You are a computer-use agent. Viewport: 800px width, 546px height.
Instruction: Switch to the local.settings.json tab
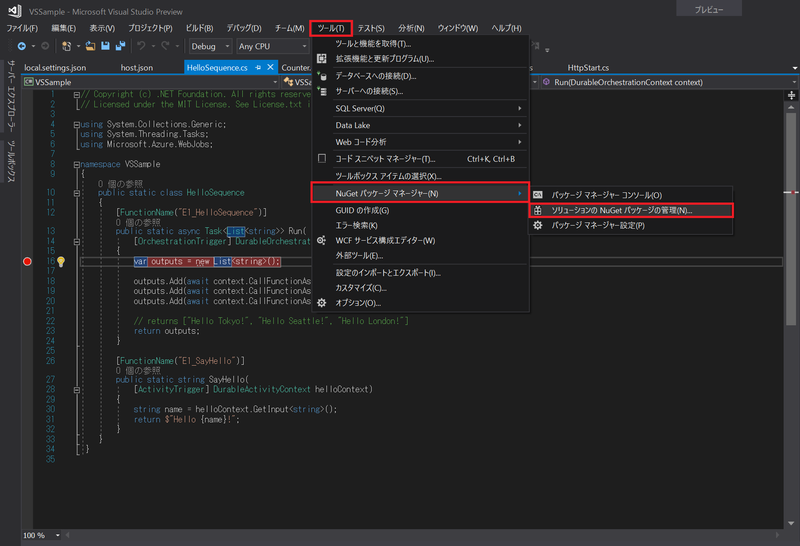[x=55, y=67]
